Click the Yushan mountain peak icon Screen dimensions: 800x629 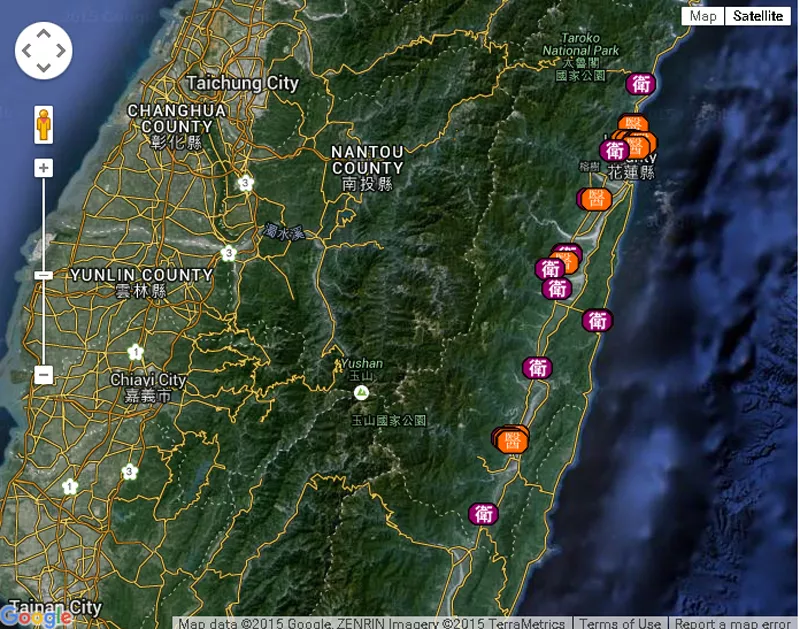tap(361, 393)
